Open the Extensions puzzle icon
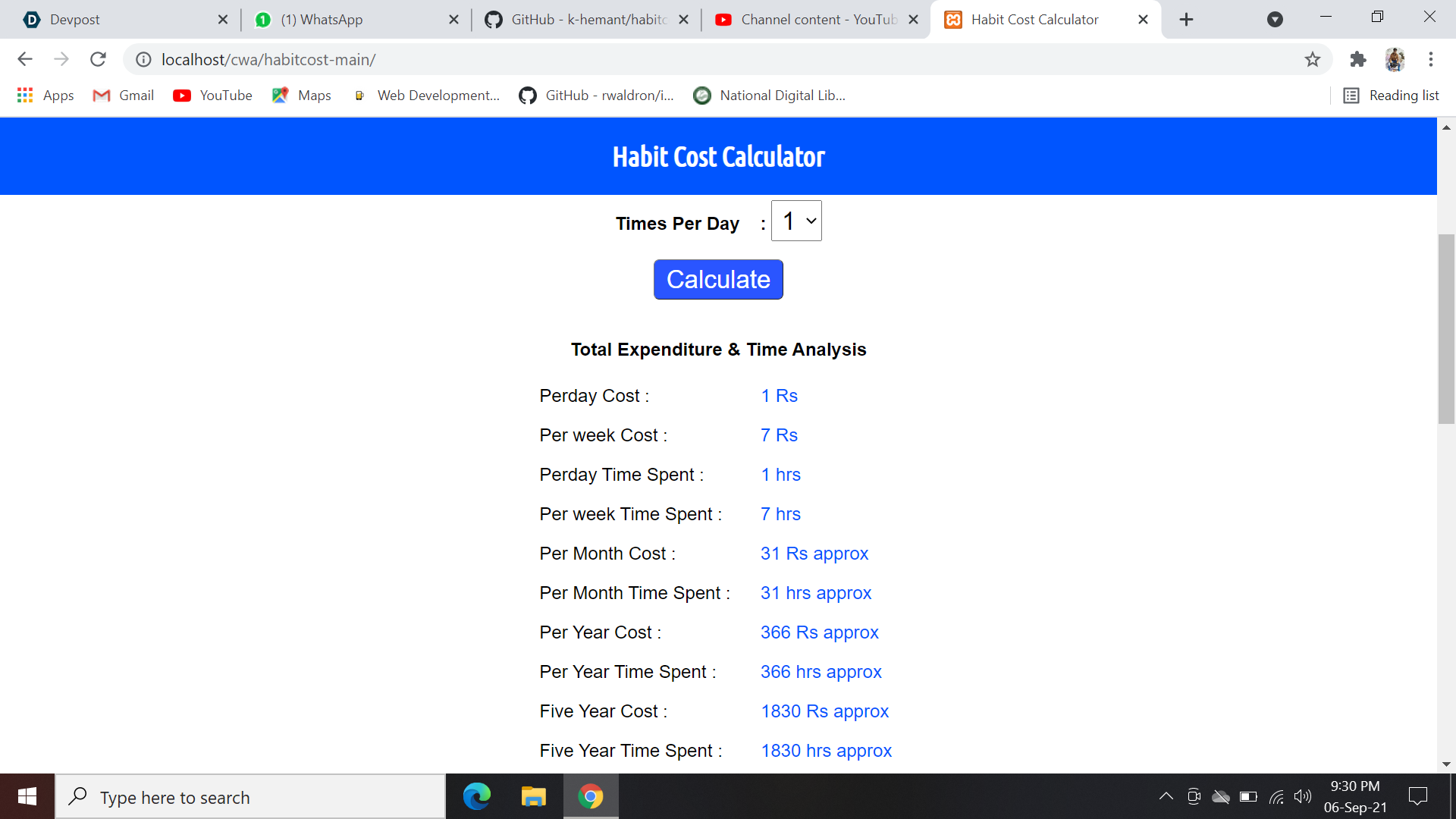The image size is (1456, 819). pyautogui.click(x=1358, y=59)
